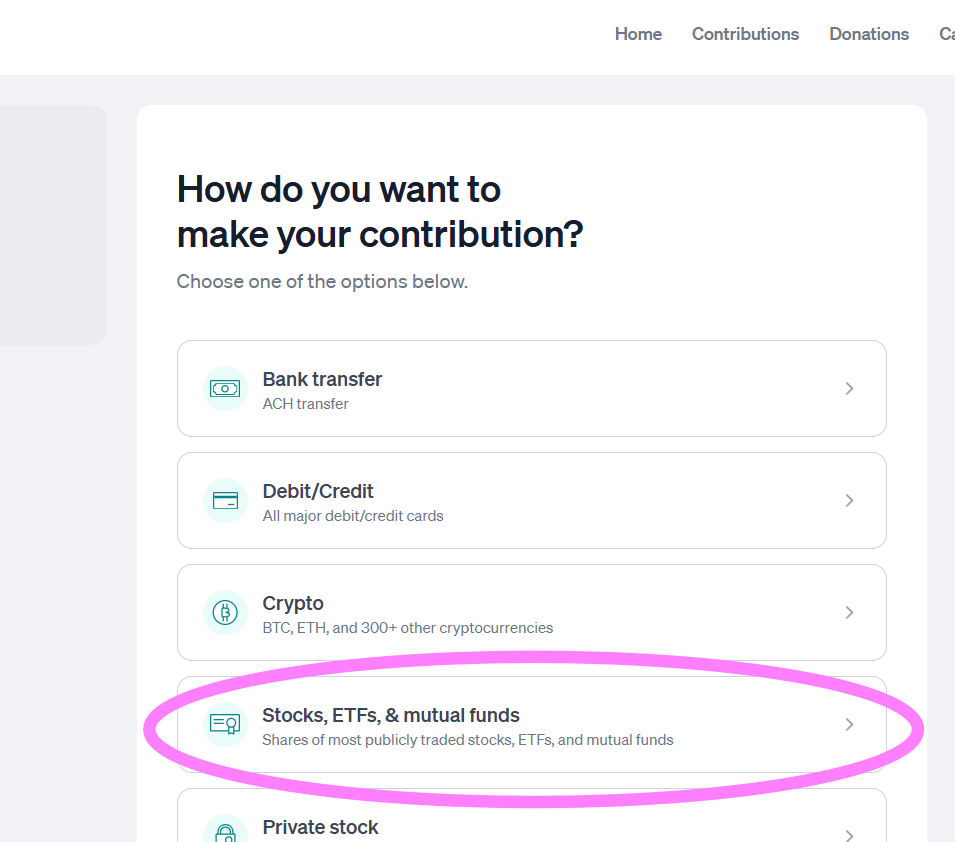Choose Stocks, ETFs, & mutual funds title
The height and width of the screenshot is (842, 955).
tap(390, 715)
